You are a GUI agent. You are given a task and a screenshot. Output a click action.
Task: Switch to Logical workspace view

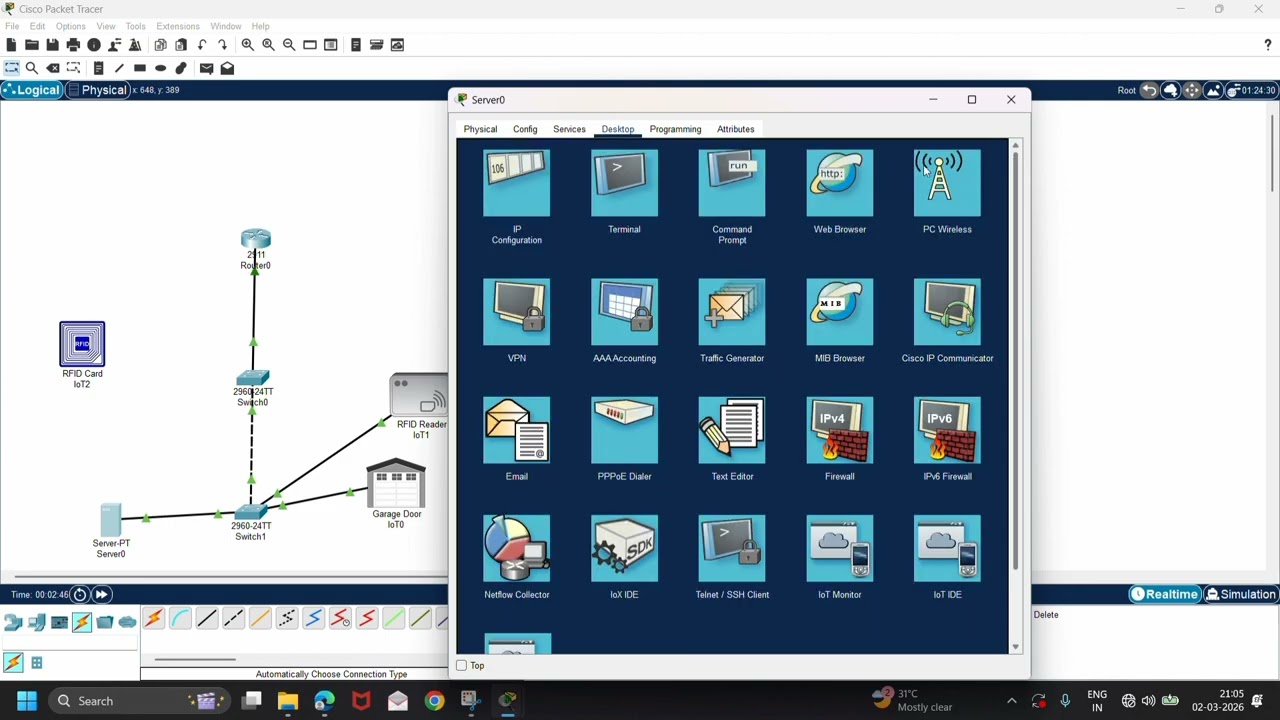[31, 90]
